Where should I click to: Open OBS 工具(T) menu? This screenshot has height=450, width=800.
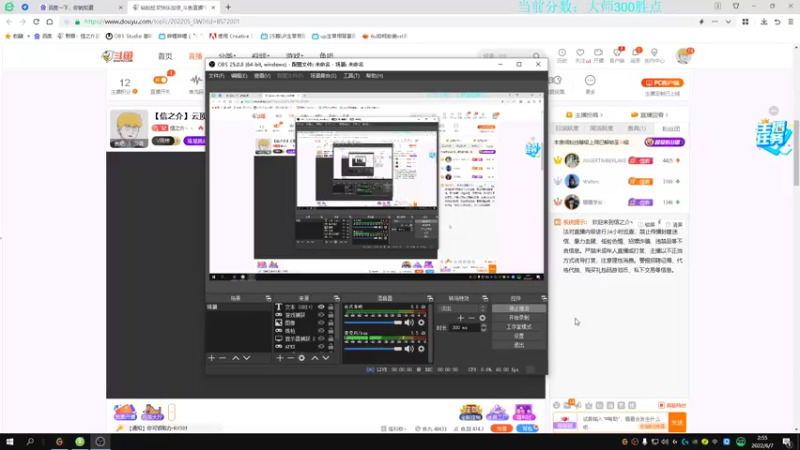(x=351, y=76)
